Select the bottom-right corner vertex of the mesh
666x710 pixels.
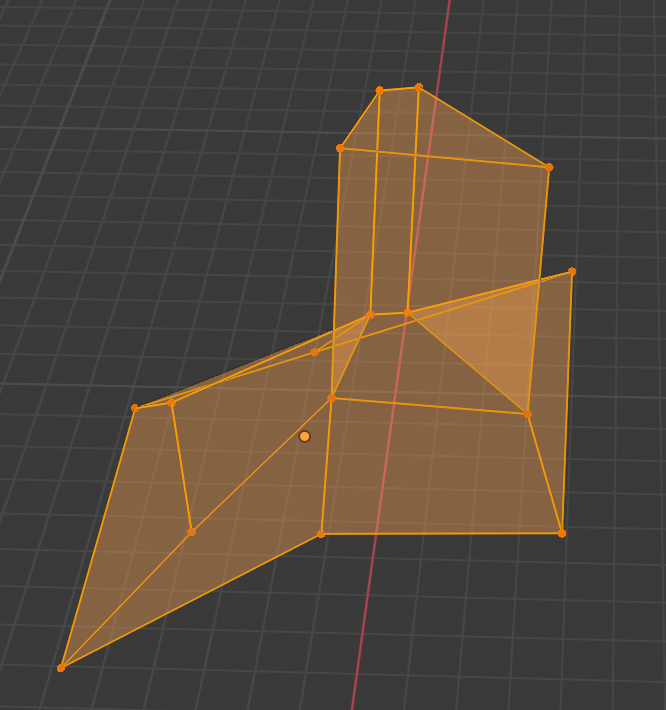click(x=562, y=533)
